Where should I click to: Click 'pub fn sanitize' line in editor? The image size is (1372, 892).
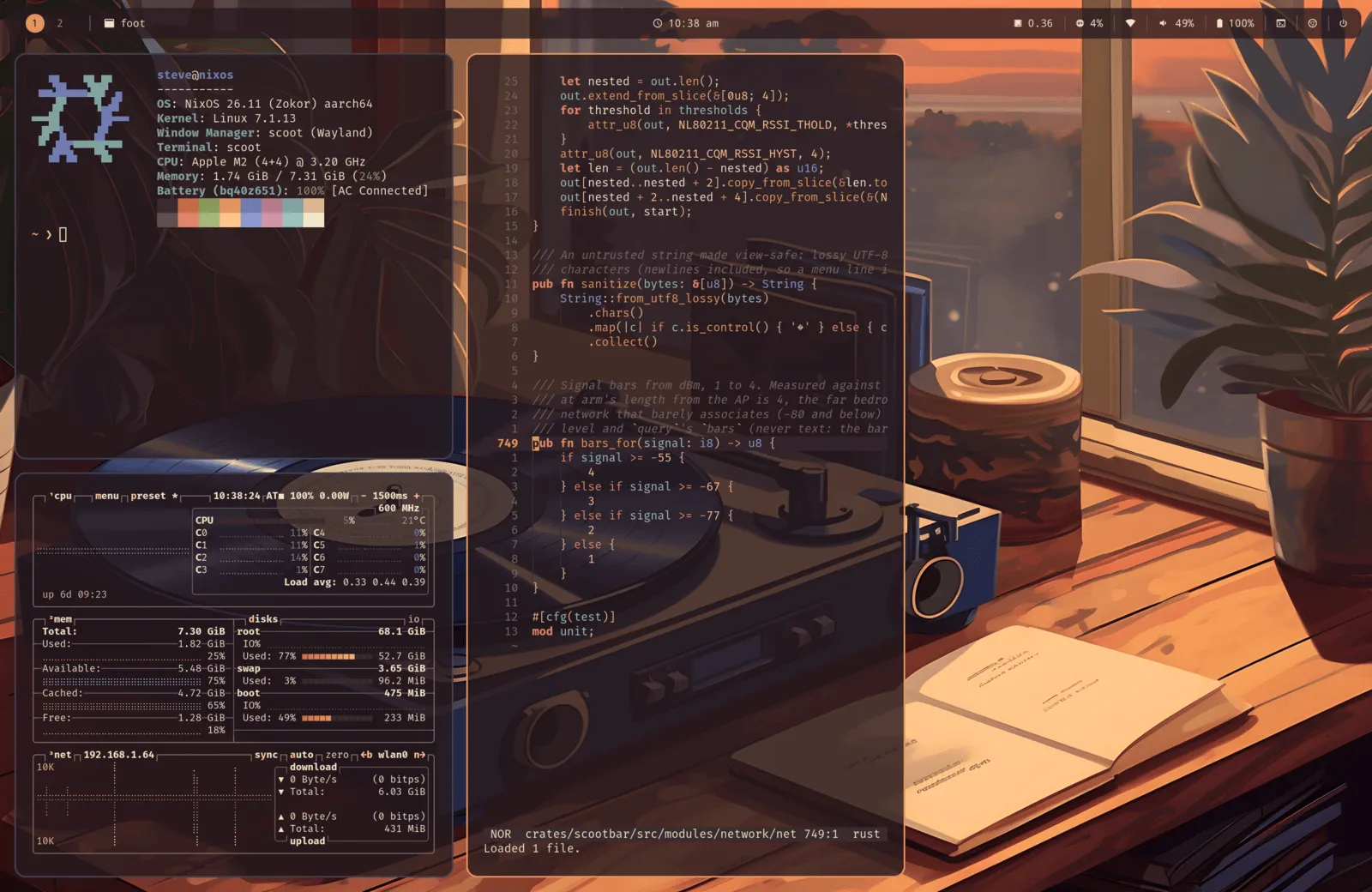point(674,284)
